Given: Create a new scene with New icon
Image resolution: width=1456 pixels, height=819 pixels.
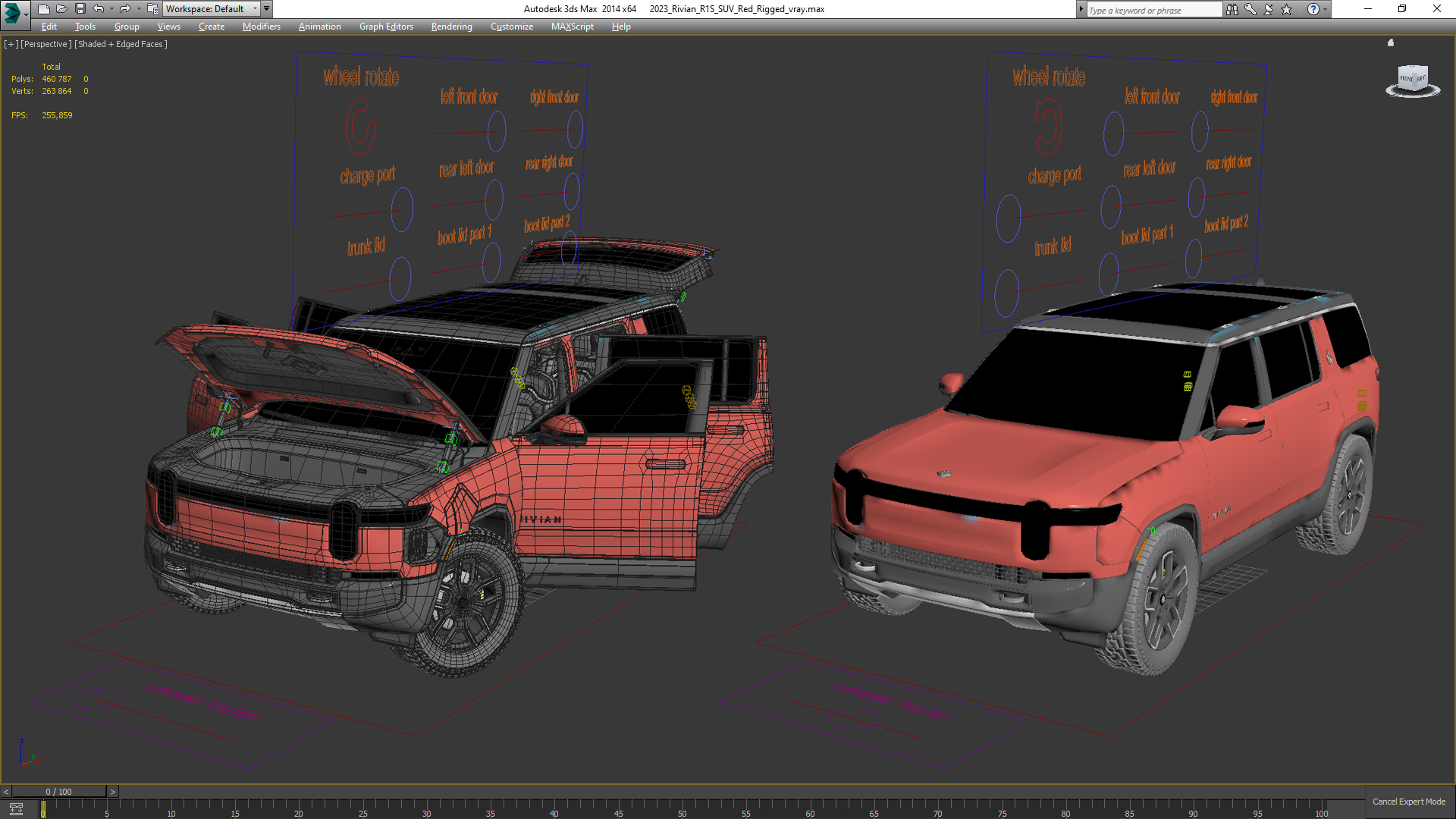Looking at the screenshot, I should (x=44, y=9).
